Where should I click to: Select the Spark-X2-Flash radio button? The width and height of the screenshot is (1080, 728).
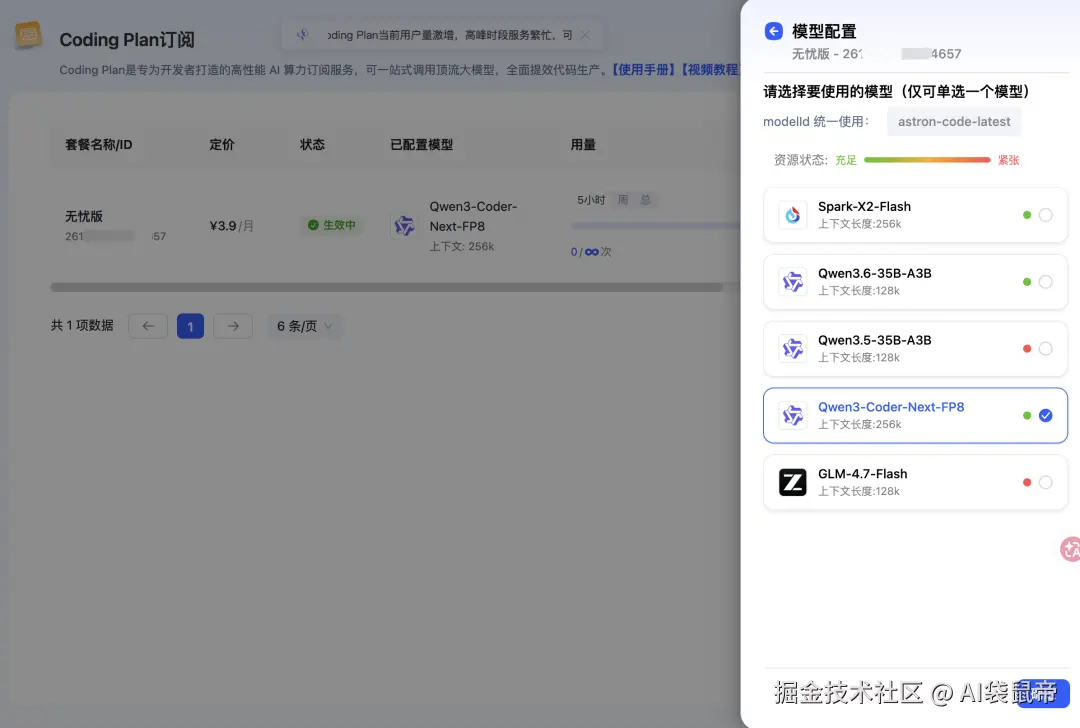pos(1046,215)
